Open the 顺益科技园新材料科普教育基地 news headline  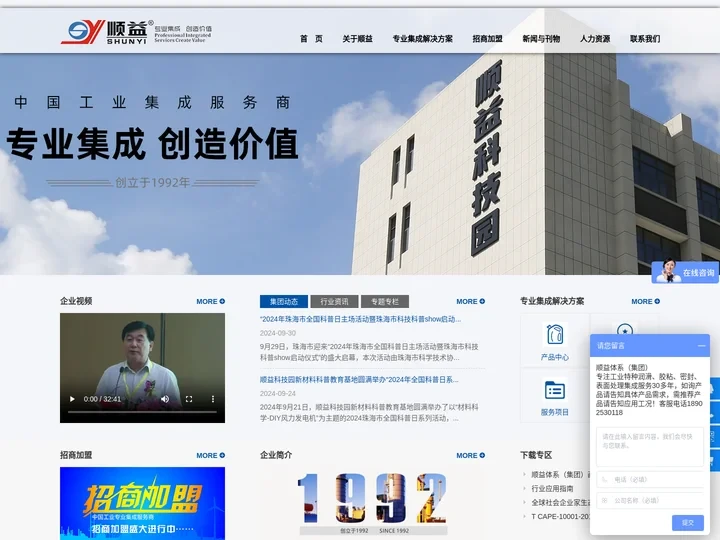coord(359,379)
